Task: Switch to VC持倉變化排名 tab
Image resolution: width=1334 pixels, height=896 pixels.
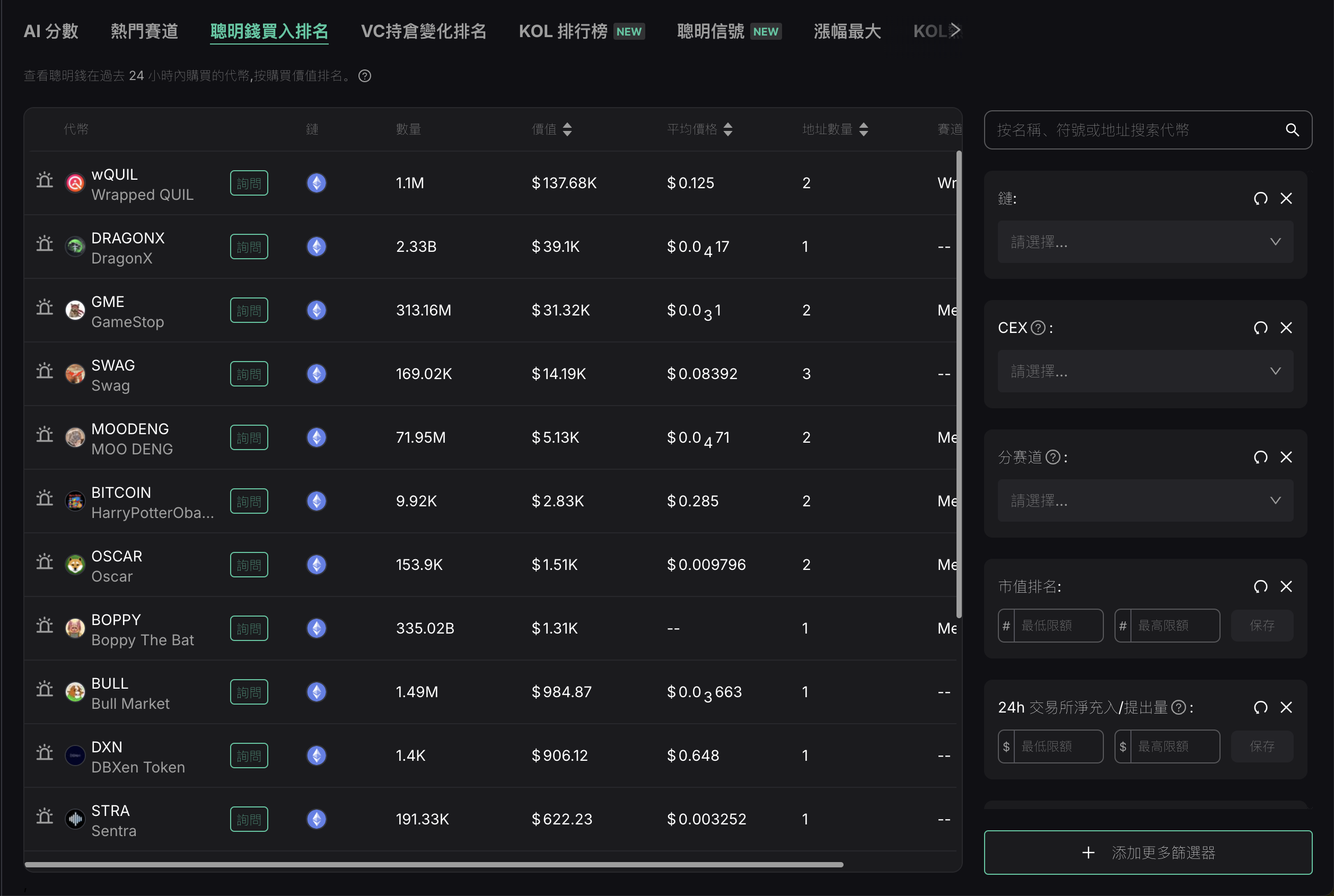Action: pyautogui.click(x=423, y=31)
